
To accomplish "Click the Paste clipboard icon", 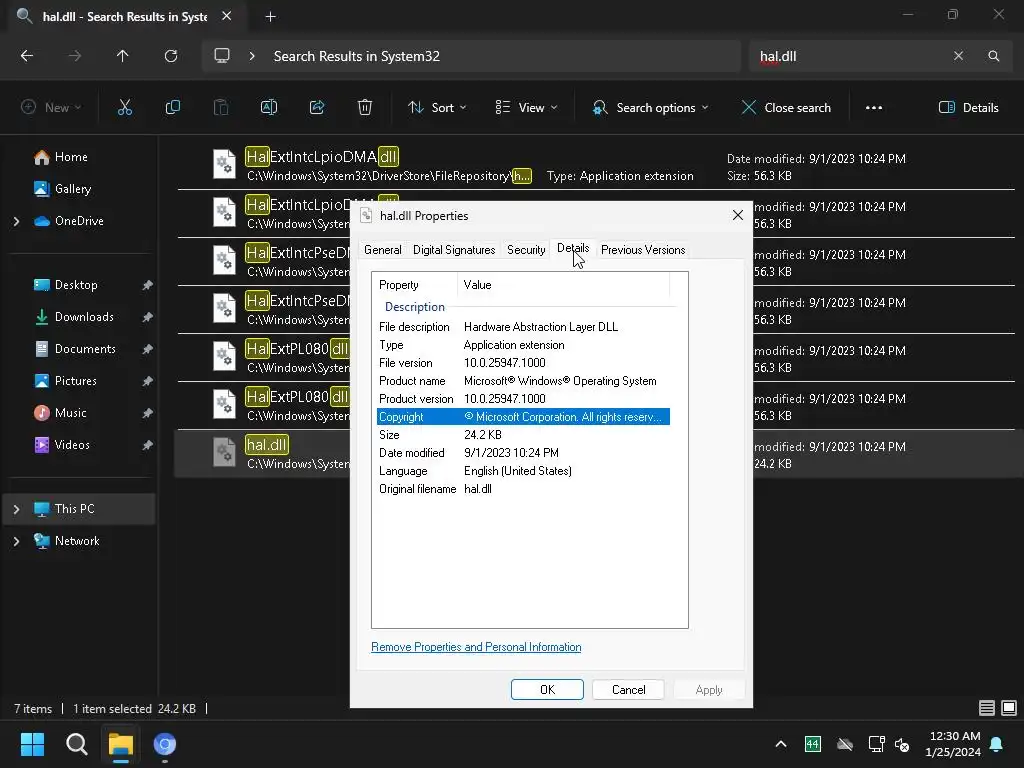I will (x=221, y=108).
